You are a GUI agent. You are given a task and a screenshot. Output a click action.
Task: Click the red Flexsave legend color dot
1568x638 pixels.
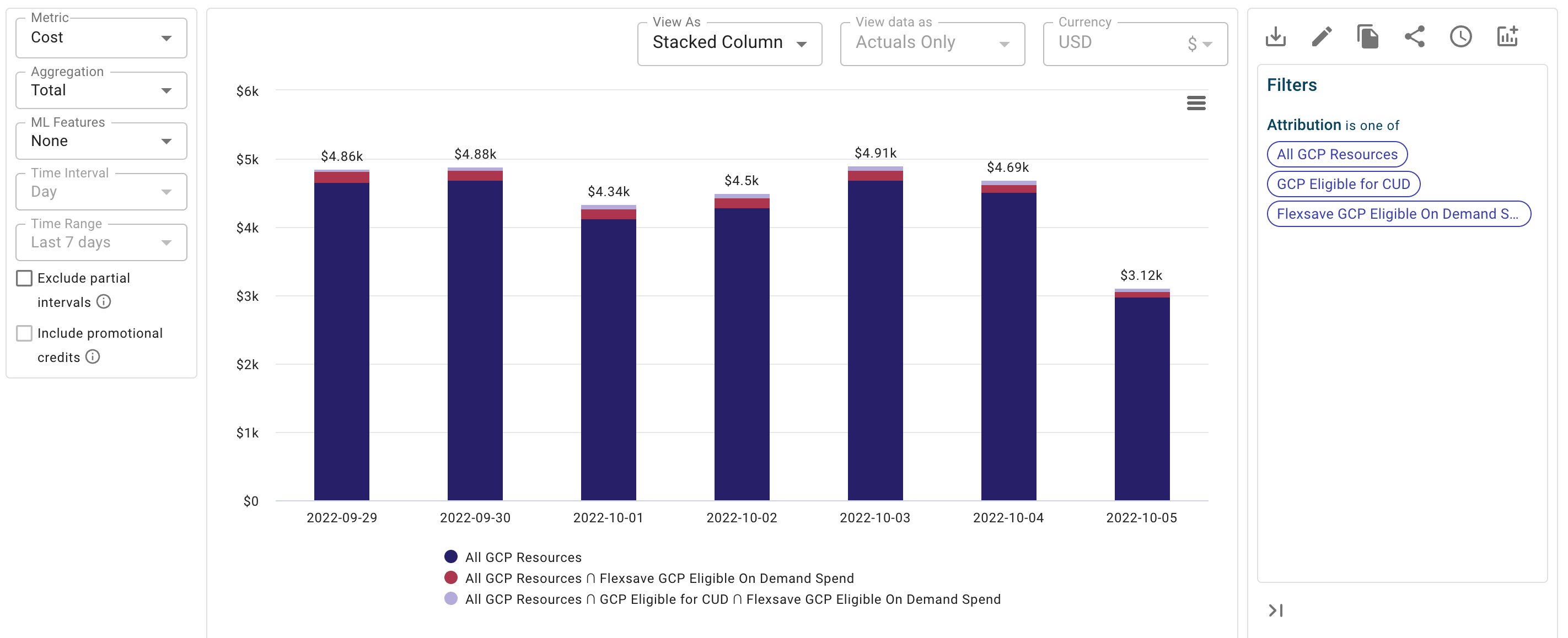click(450, 578)
